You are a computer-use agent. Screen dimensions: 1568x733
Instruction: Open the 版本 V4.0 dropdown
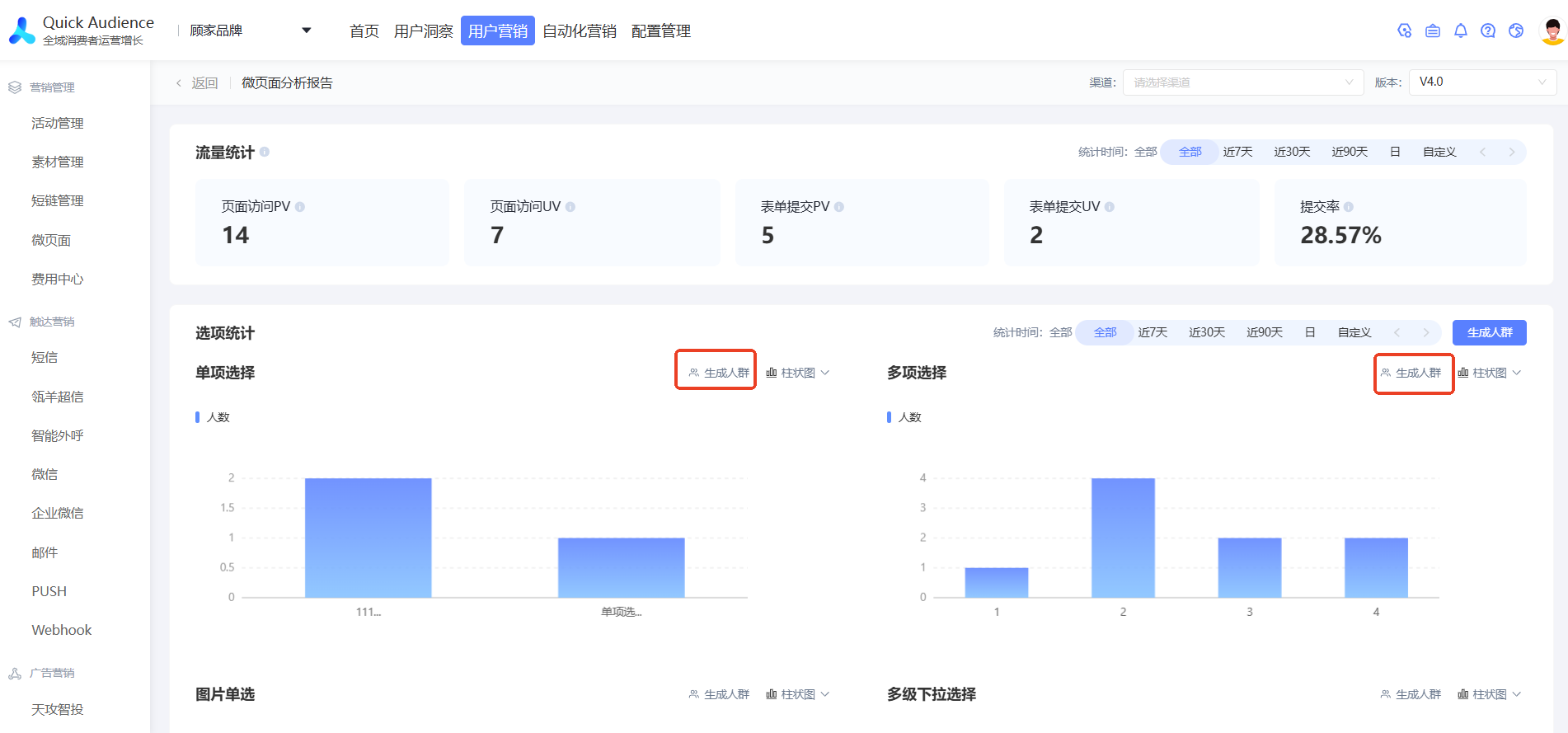1482,82
